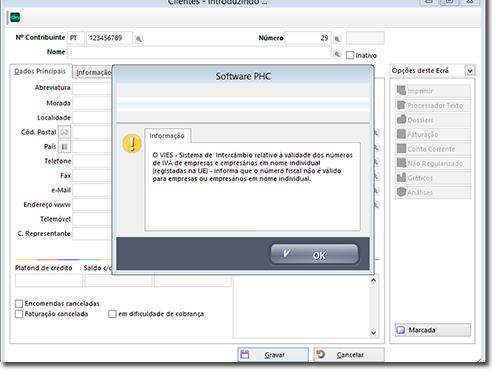Image resolution: width=496 pixels, height=385 pixels.
Task: Toggle the Inativo checkbox
Action: (x=350, y=55)
